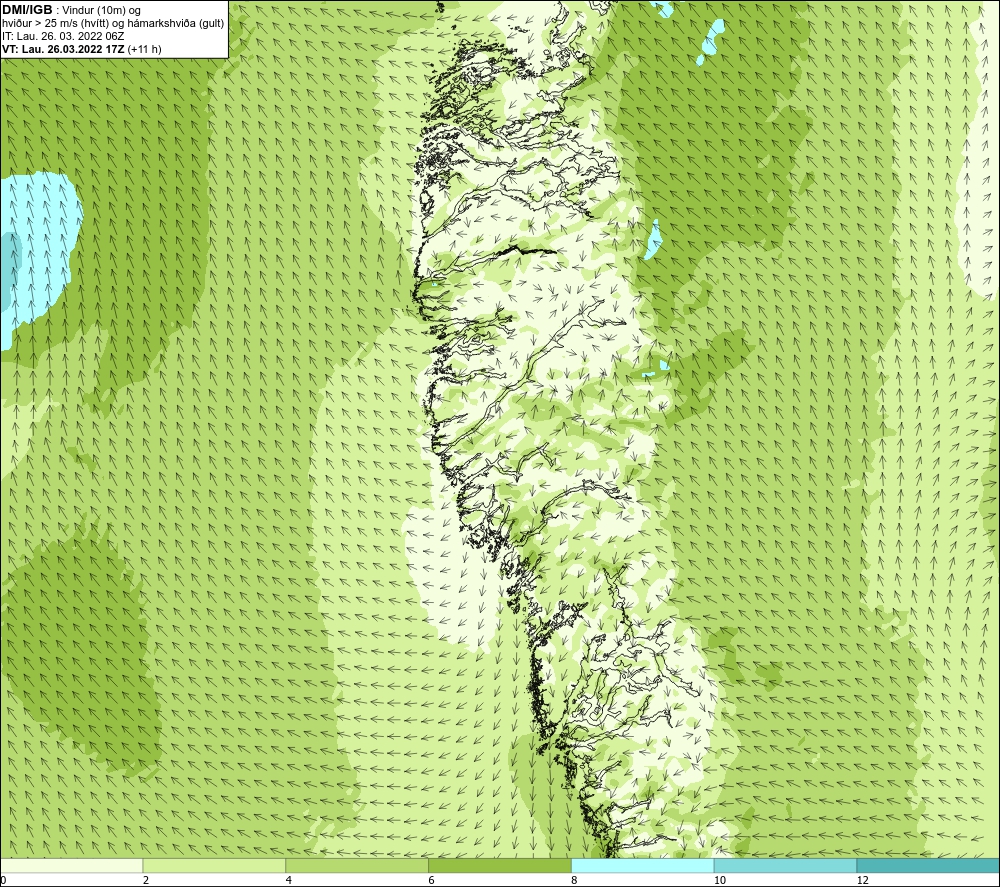The height and width of the screenshot is (887, 1000).
Task: Click the 'hviður > 25 m/s' legend line
Action: pyautogui.click(x=113, y=24)
